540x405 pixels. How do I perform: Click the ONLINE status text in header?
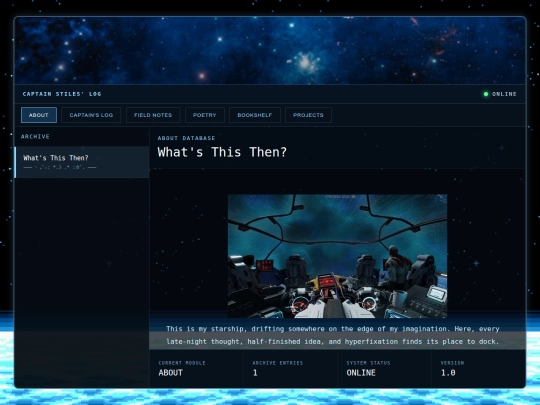[504, 94]
